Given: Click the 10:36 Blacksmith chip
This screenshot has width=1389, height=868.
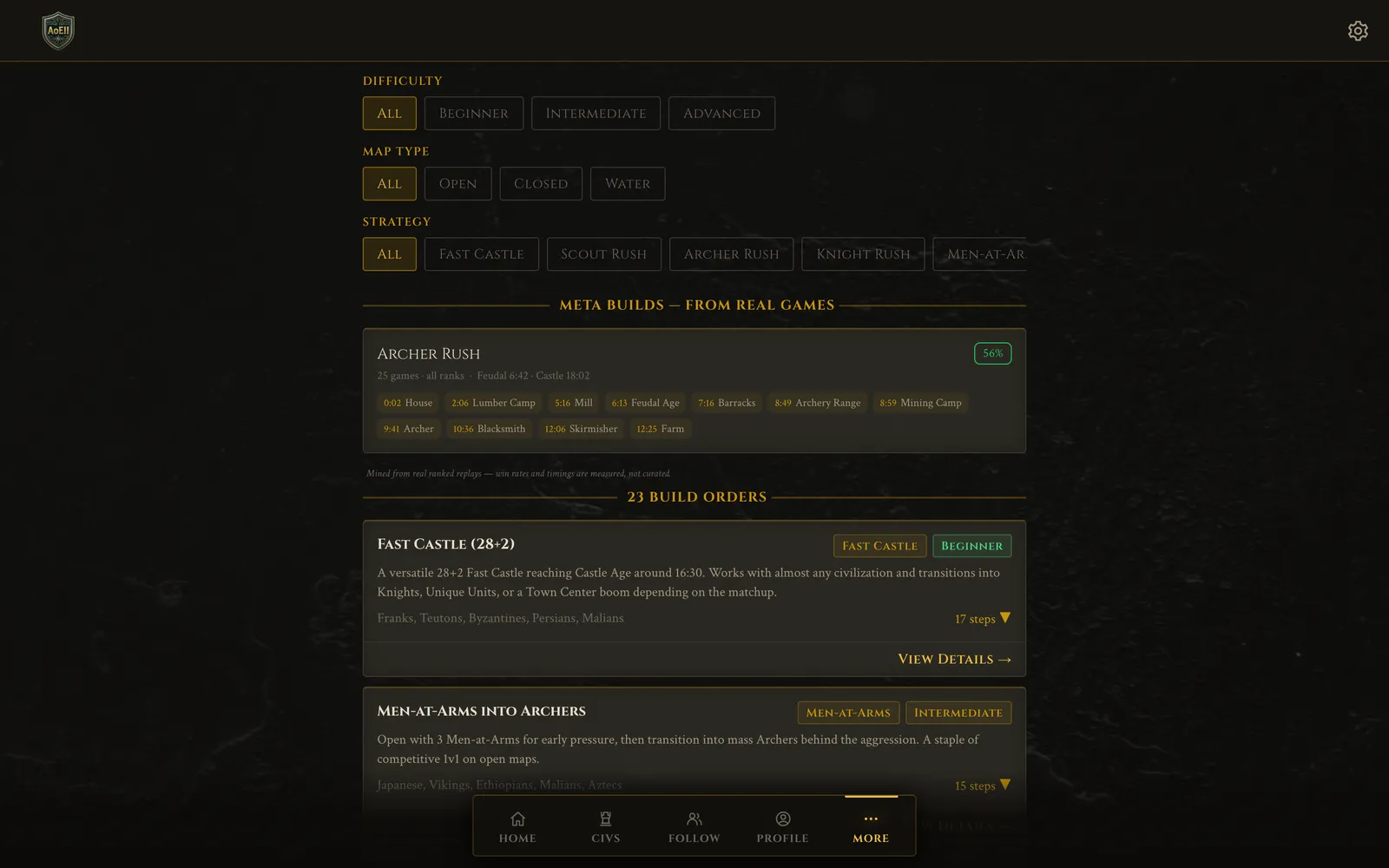Looking at the screenshot, I should coord(489,429).
